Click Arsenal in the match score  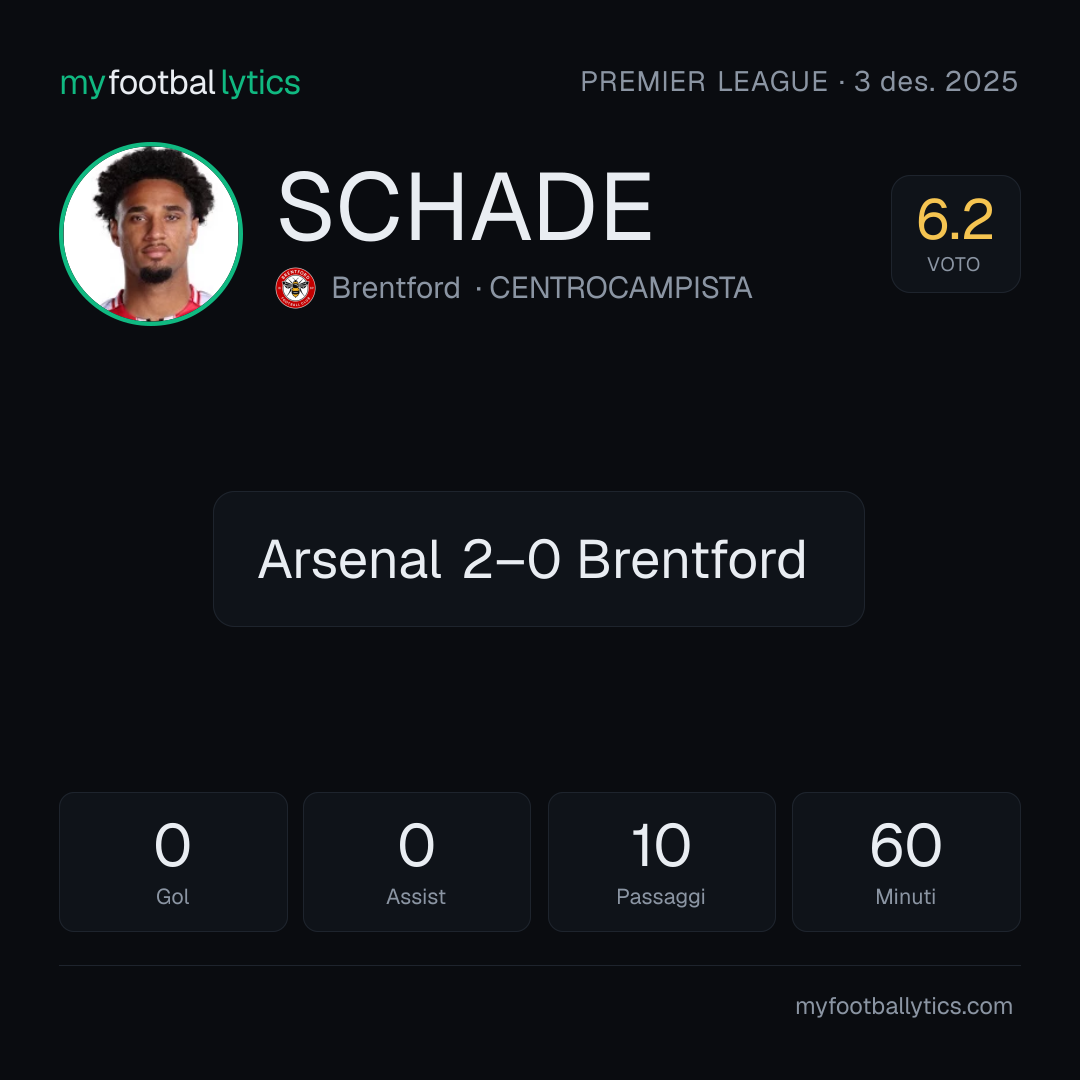tap(349, 559)
